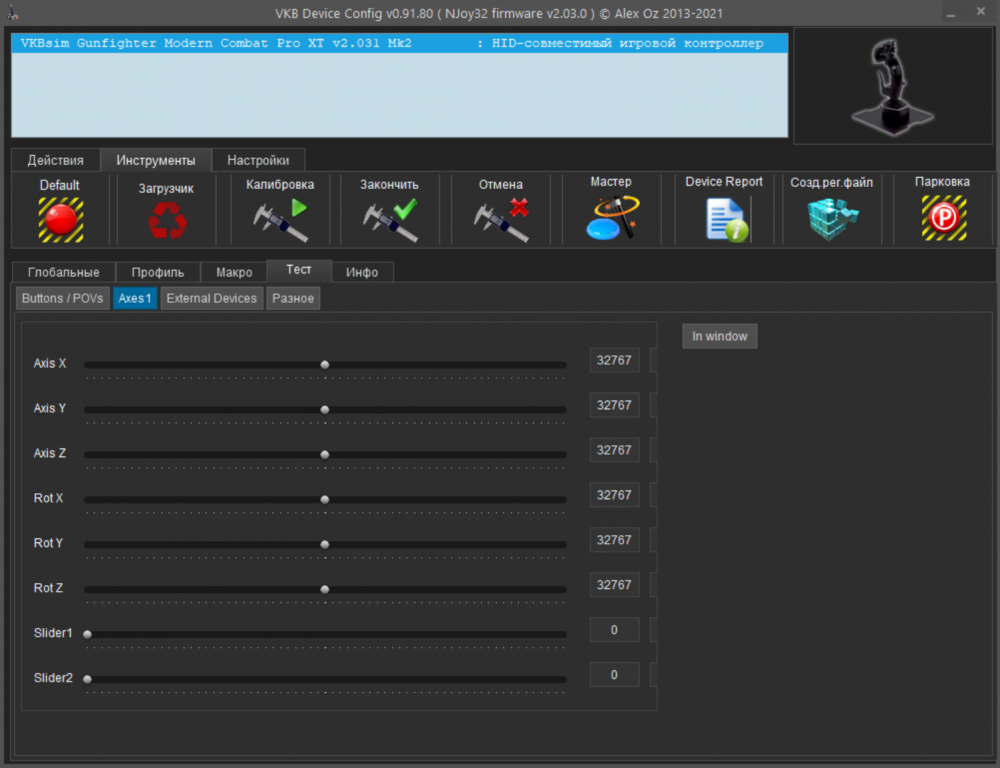This screenshot has width=1000, height=768.
Task: Select the Разное tab
Action: point(292,297)
